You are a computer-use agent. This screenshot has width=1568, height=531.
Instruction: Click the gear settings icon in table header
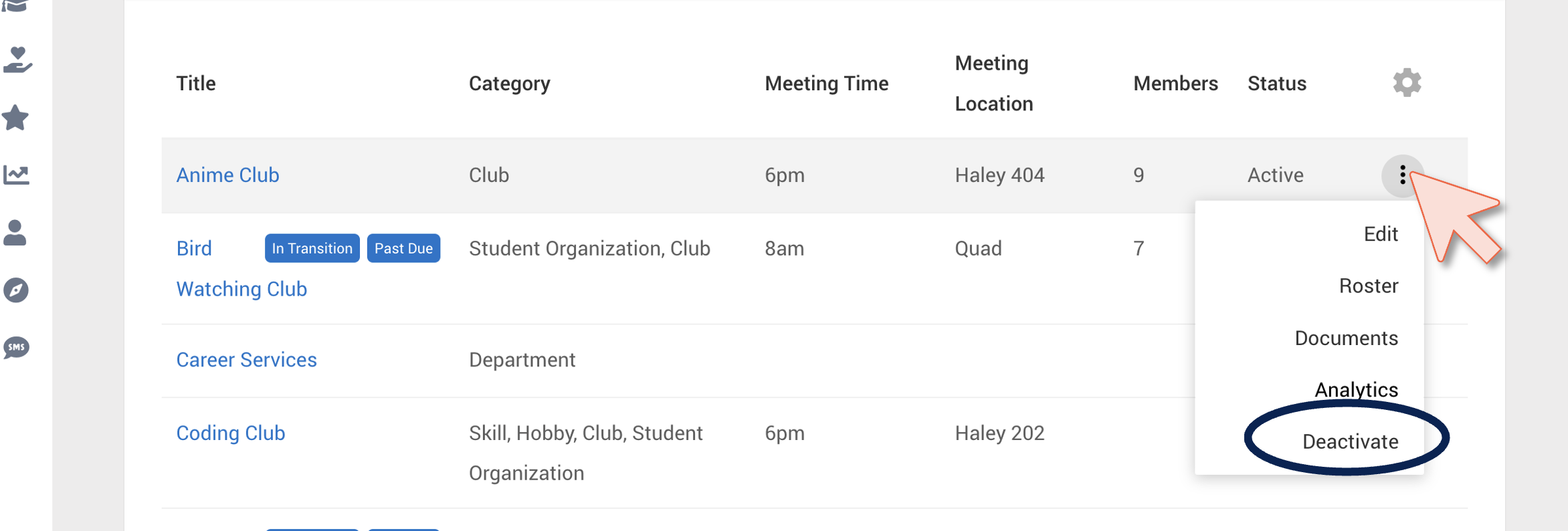(x=1407, y=83)
